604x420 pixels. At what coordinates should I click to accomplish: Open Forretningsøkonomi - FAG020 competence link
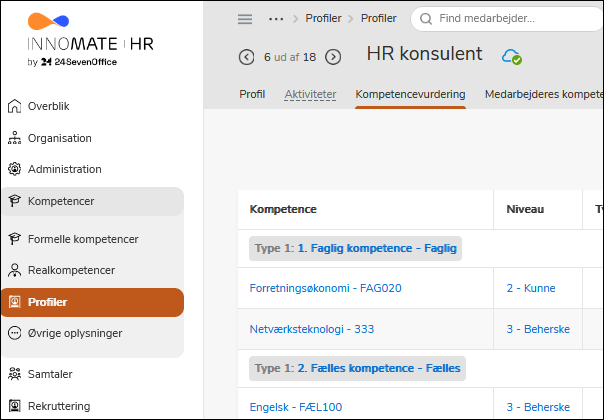click(325, 288)
